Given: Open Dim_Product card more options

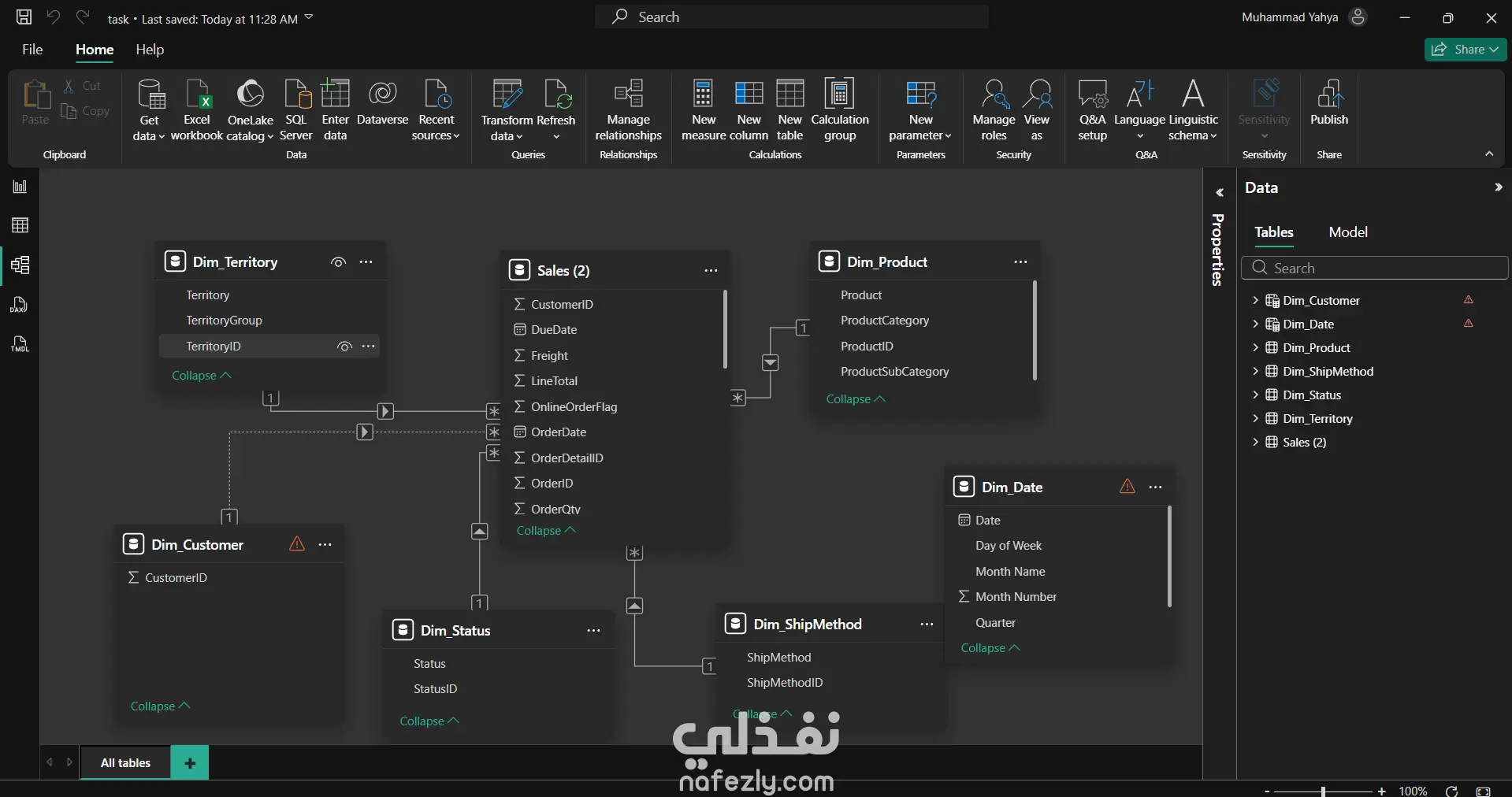Looking at the screenshot, I should [x=1020, y=261].
